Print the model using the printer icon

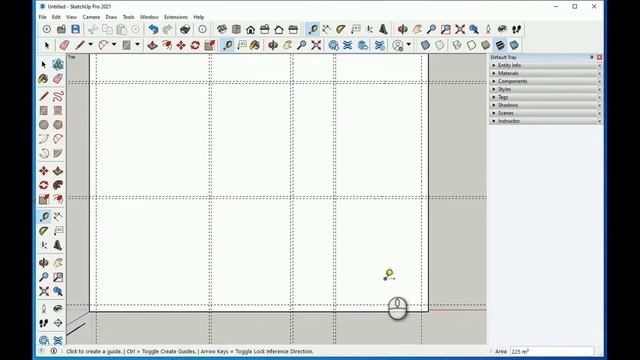coord(185,29)
